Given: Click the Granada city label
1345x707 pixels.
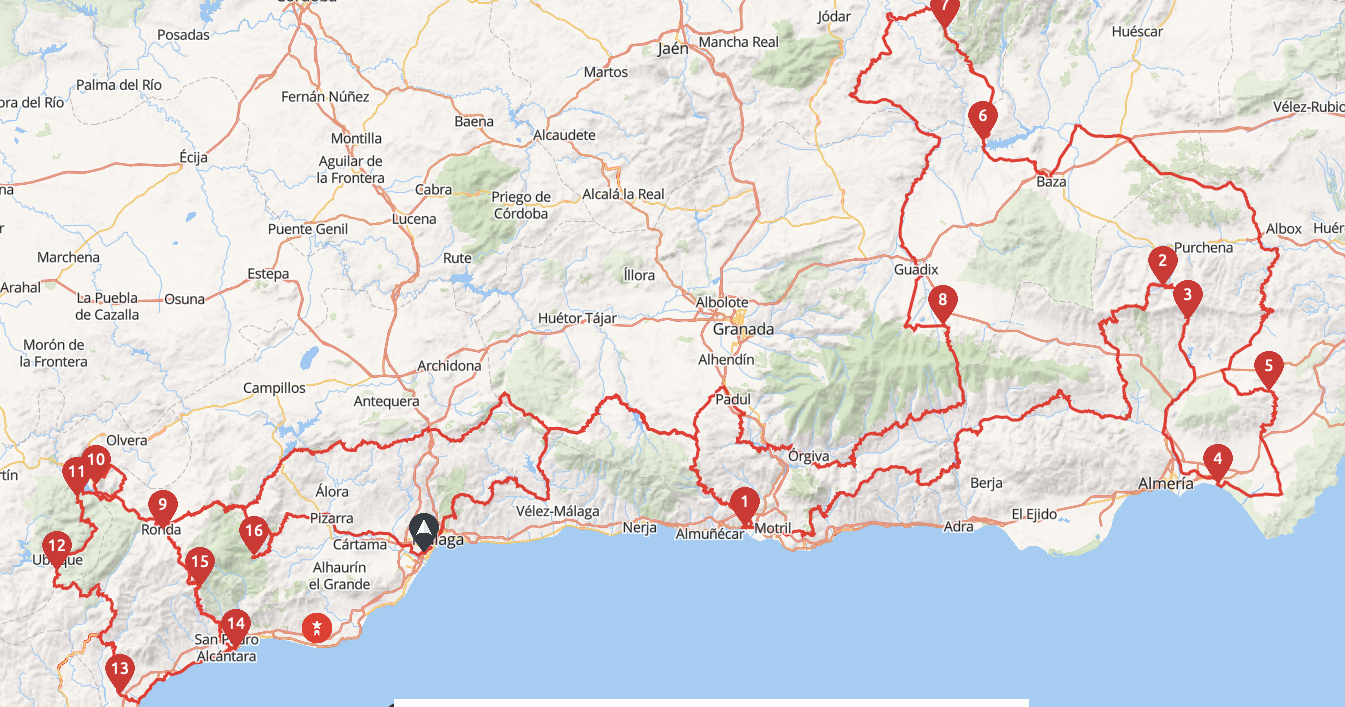Looking at the screenshot, I should point(743,329).
